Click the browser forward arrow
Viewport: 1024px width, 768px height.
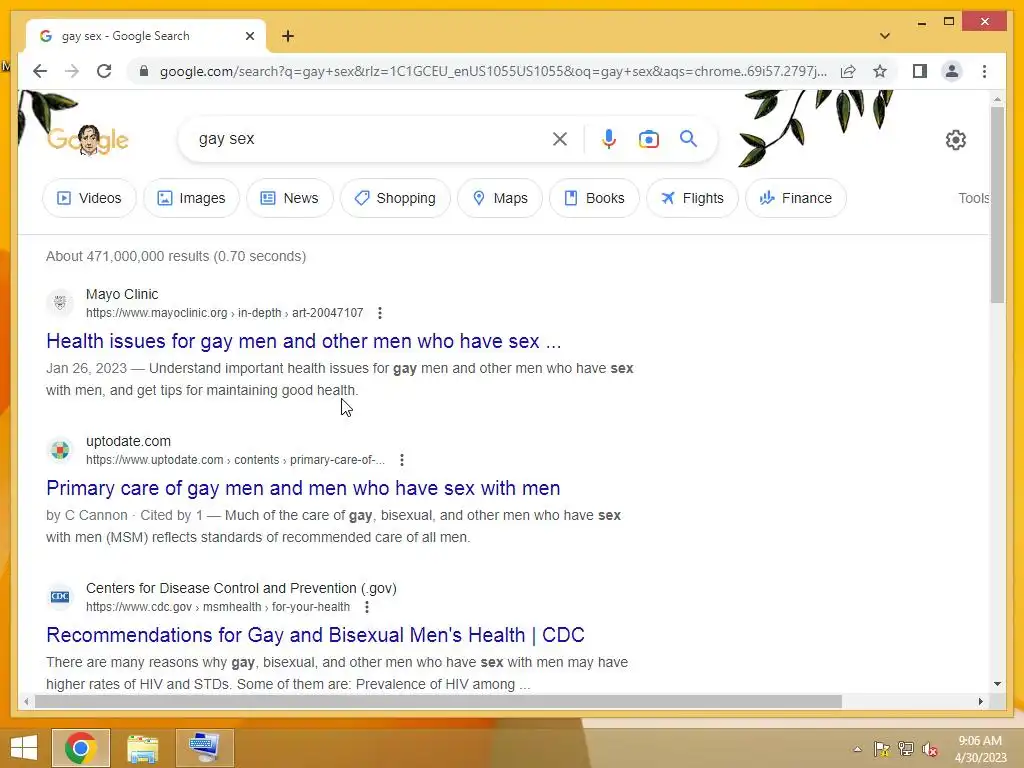[x=72, y=71]
